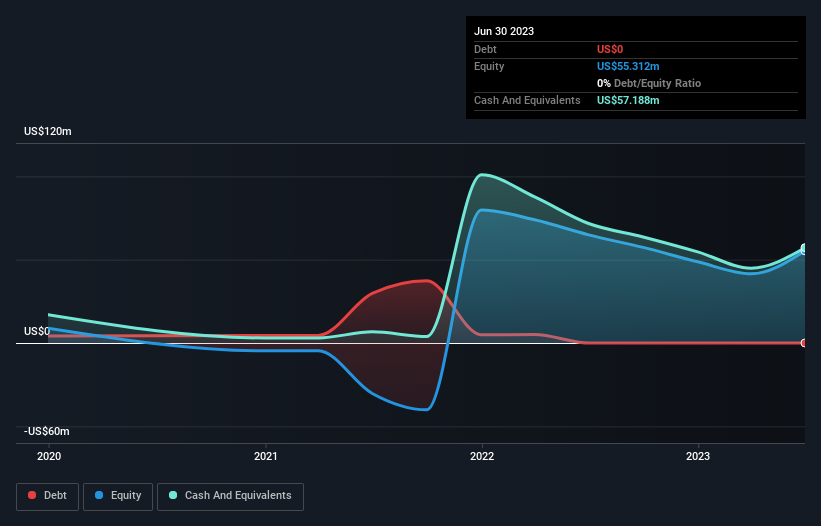Toggle the Equity series legend button

click(118, 496)
